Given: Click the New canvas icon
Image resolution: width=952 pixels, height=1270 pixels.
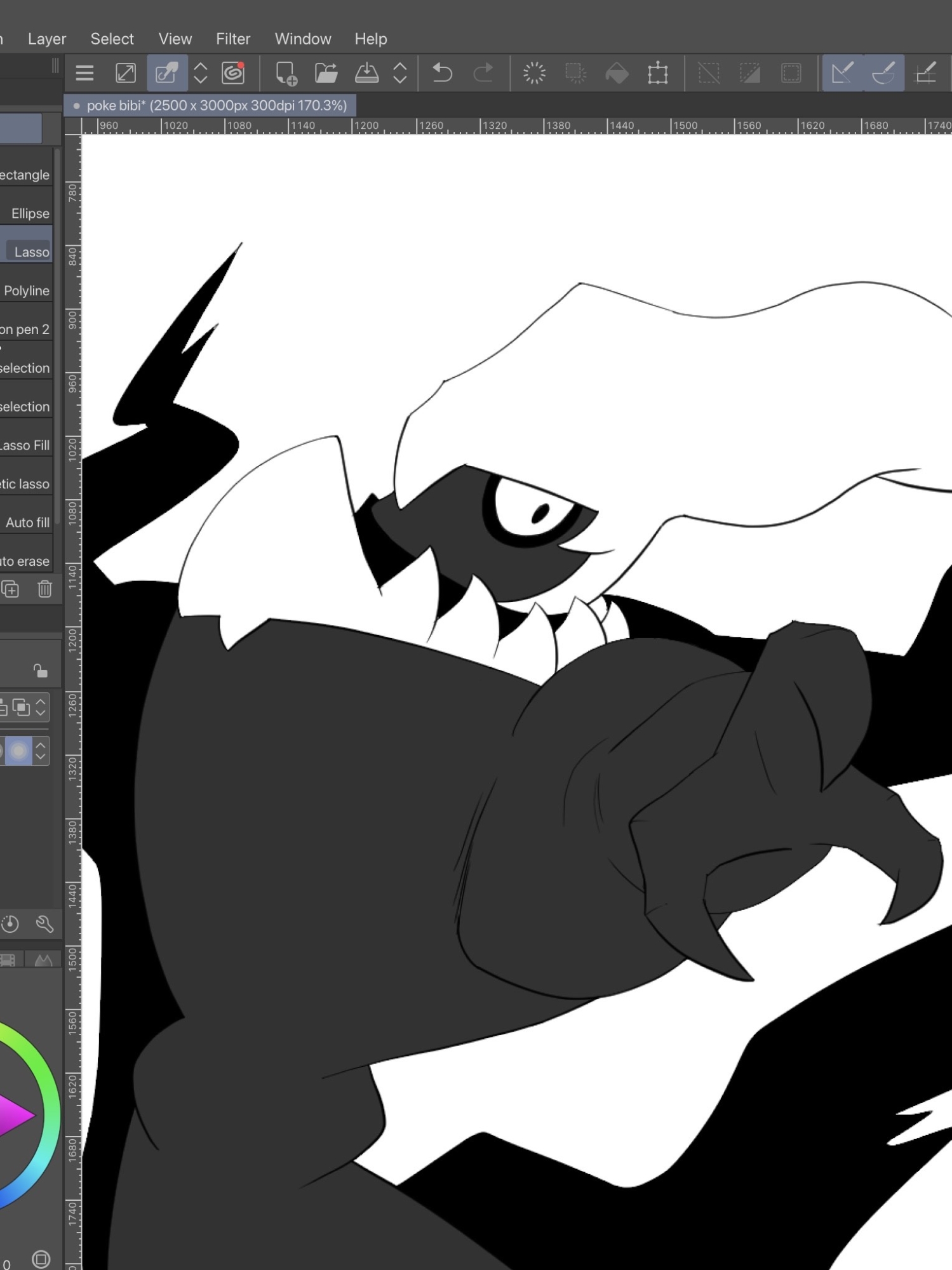Looking at the screenshot, I should [286, 74].
